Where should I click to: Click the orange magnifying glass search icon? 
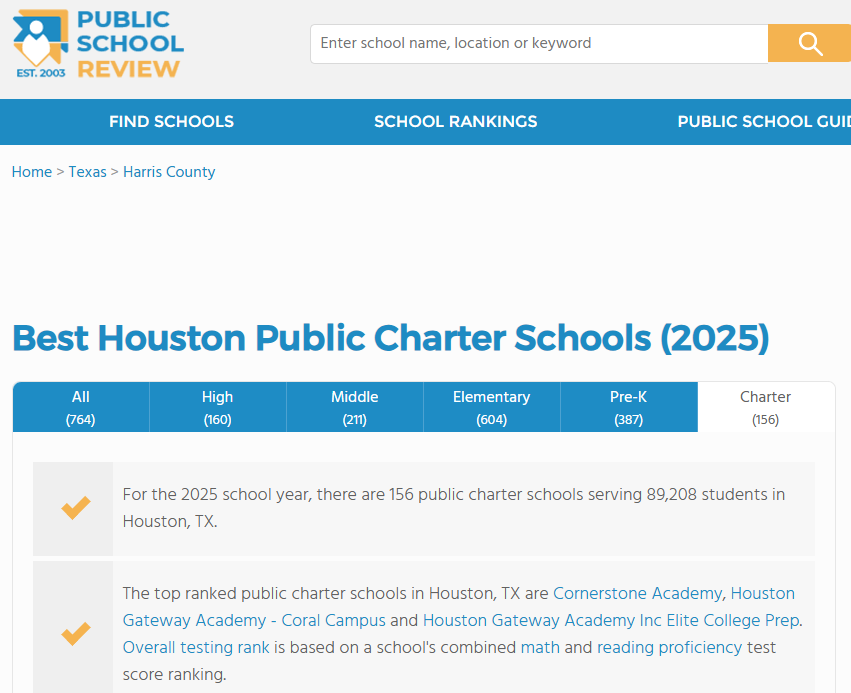pyautogui.click(x=808, y=43)
